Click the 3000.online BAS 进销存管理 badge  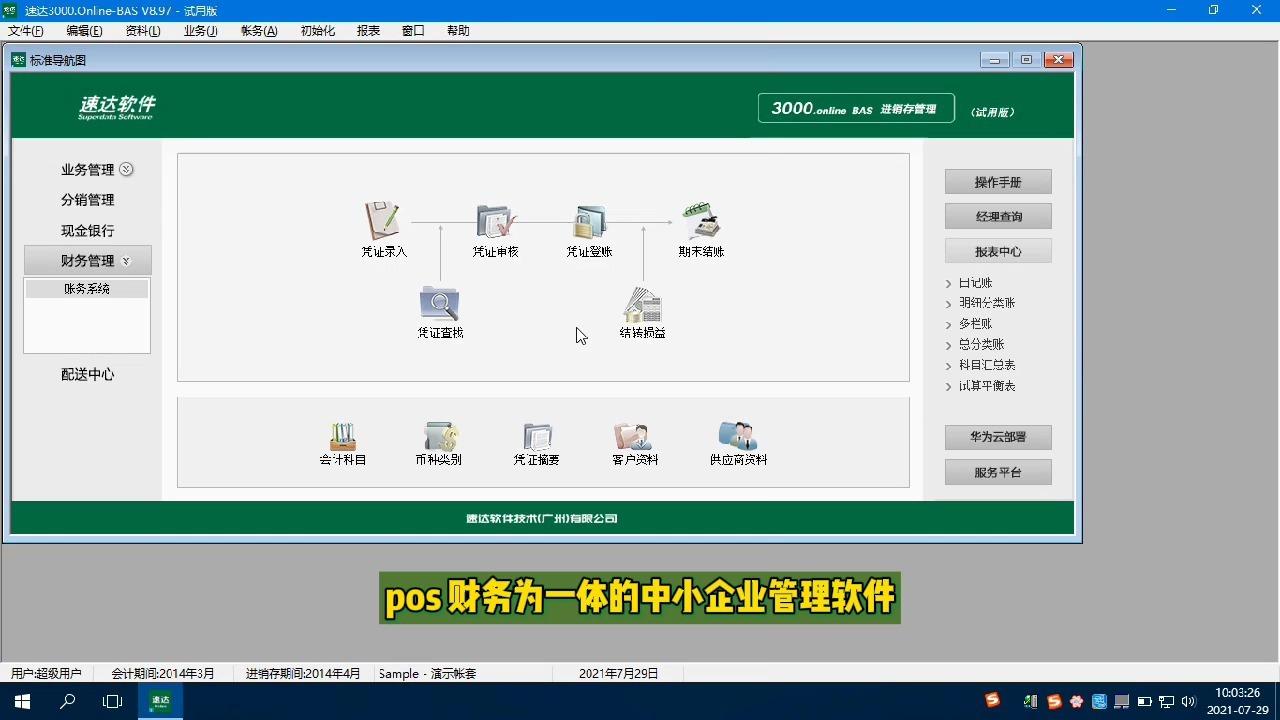(x=856, y=108)
